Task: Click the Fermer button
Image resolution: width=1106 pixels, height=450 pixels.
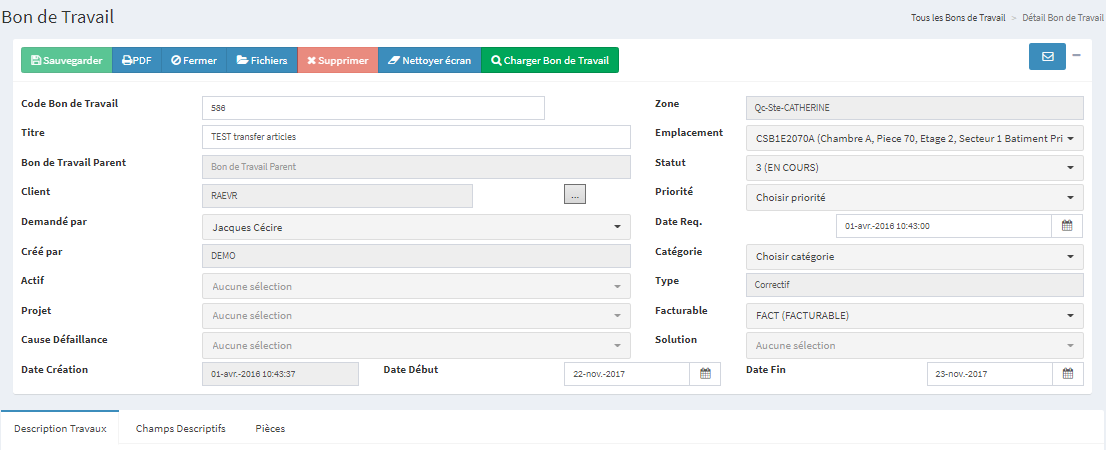Action: pyautogui.click(x=194, y=60)
